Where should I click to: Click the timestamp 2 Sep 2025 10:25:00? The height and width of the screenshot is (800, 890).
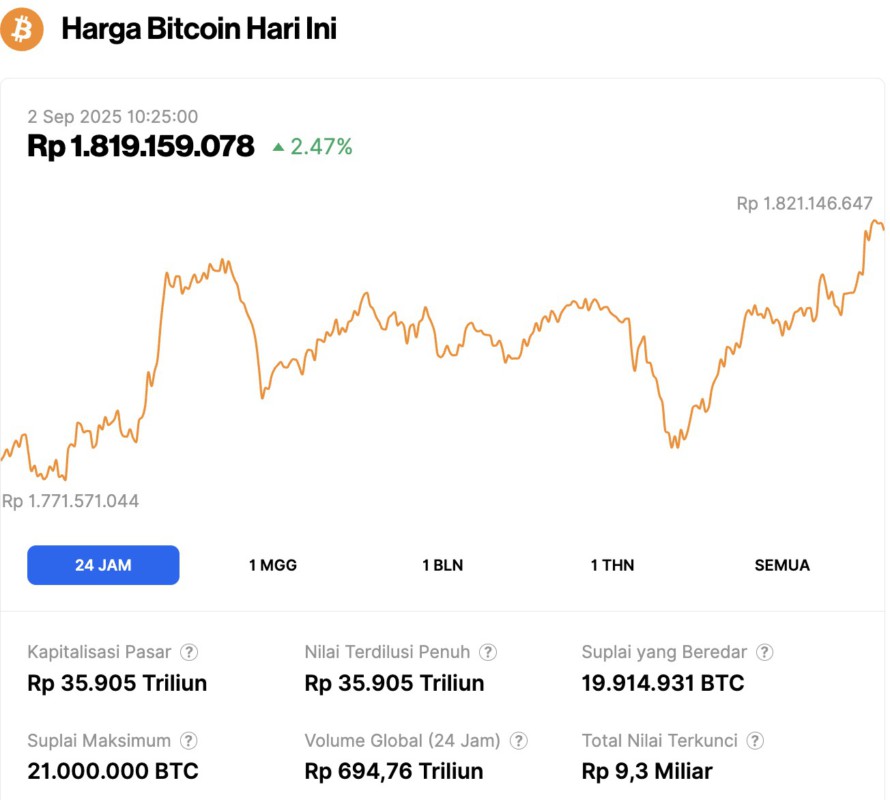[114, 117]
